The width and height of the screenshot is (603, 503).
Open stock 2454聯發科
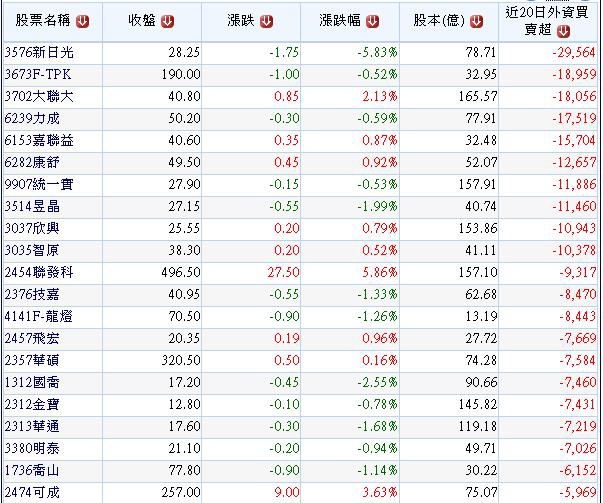[39, 272]
